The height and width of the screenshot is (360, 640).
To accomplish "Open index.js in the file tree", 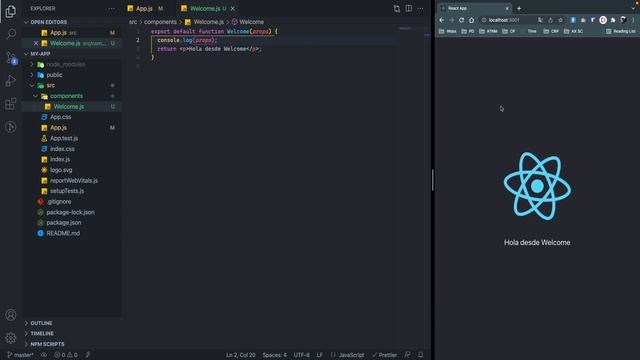I will (71, 160).
